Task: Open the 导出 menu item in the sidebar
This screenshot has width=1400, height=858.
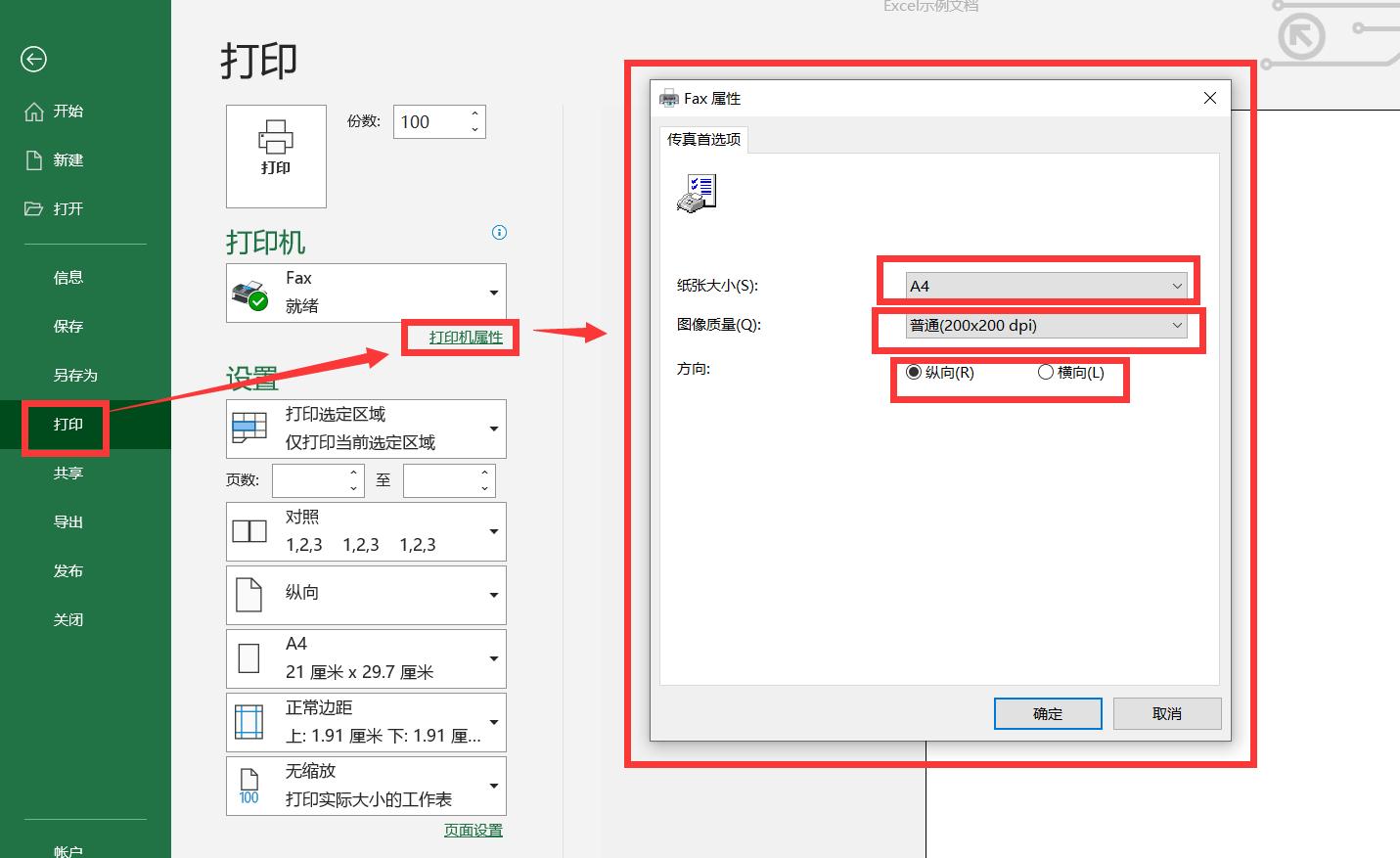Action: (x=68, y=521)
